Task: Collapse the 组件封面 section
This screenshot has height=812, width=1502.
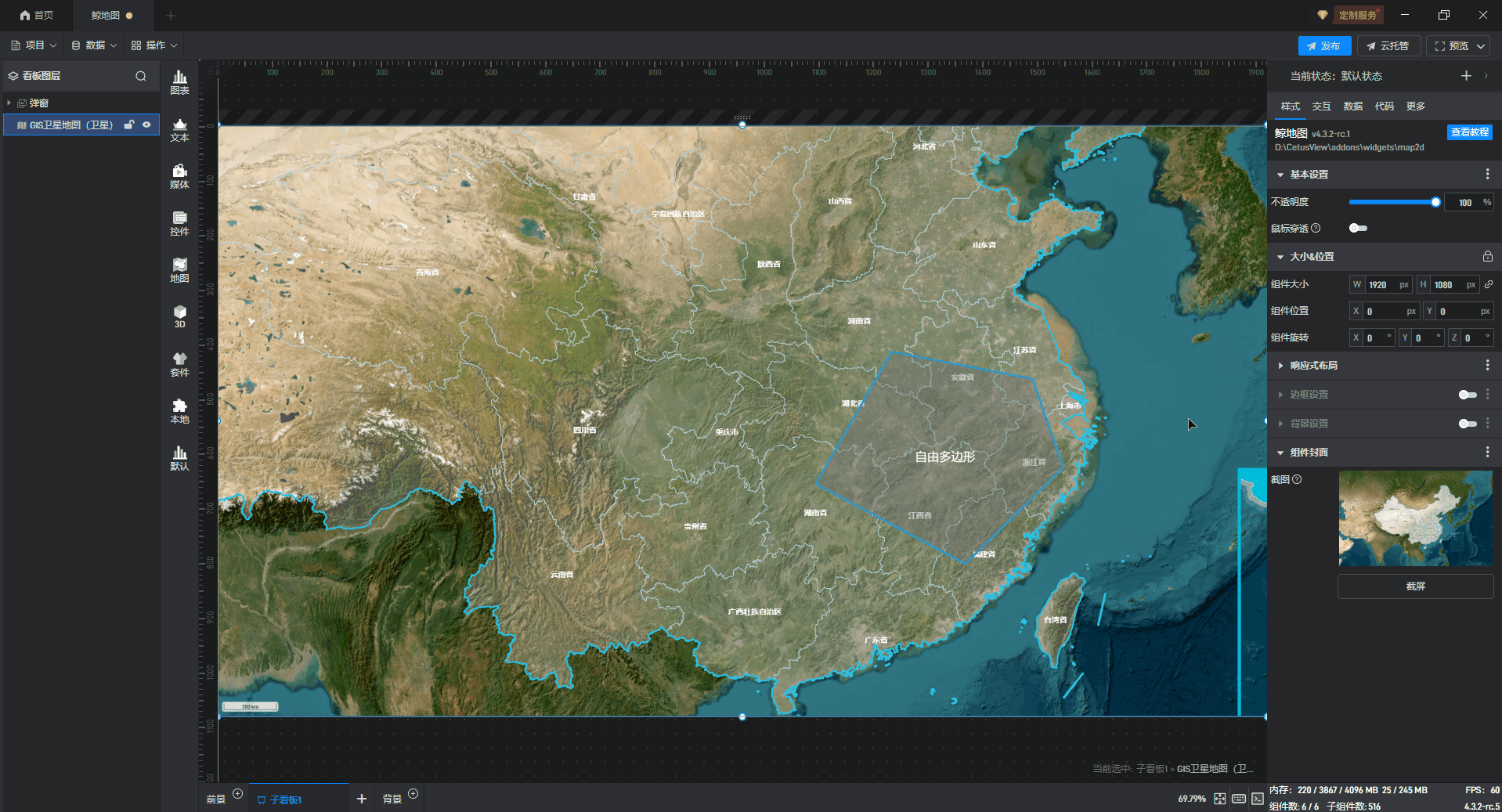Action: click(x=1280, y=453)
